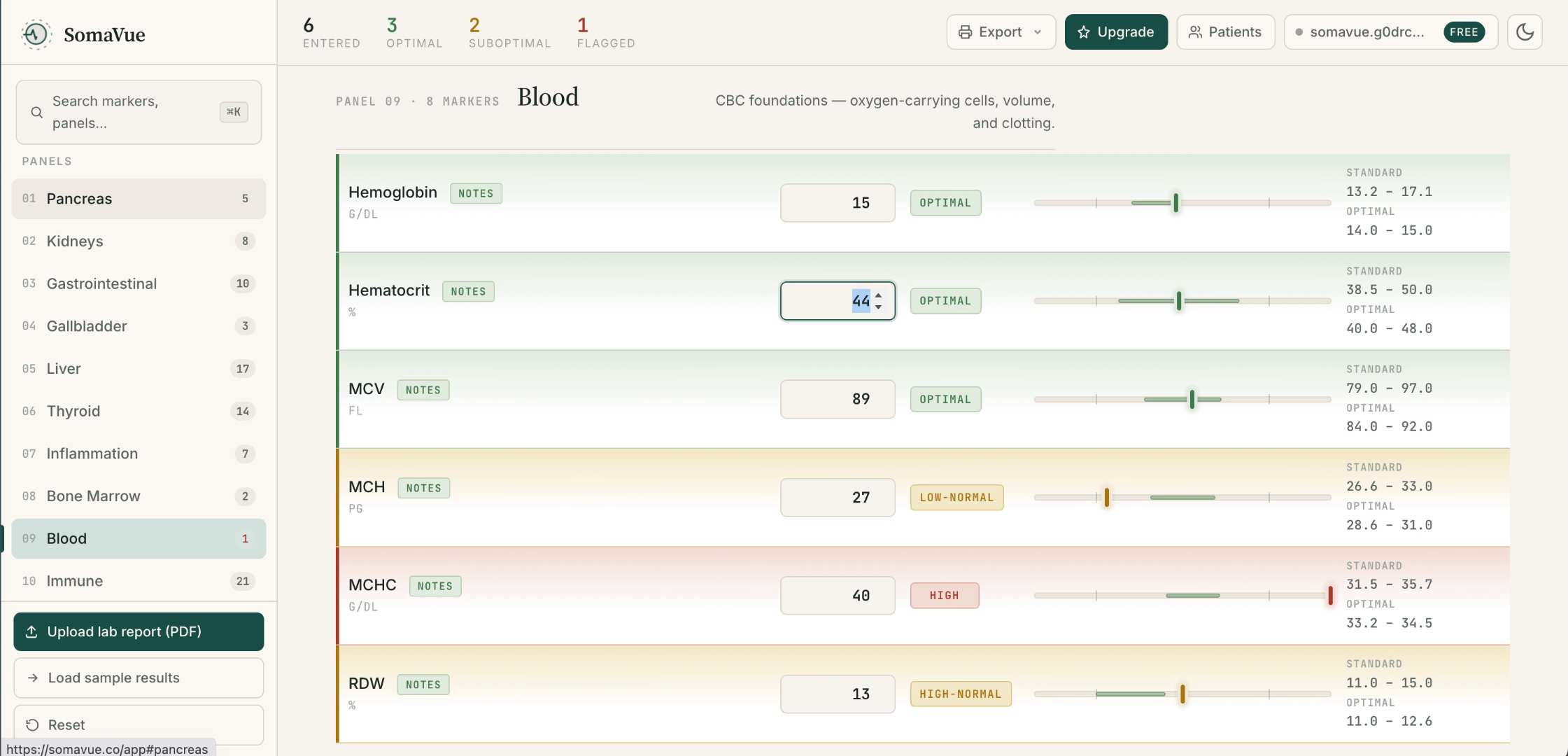
Task: Click the Hemoglobin value input field
Action: pyautogui.click(x=838, y=203)
